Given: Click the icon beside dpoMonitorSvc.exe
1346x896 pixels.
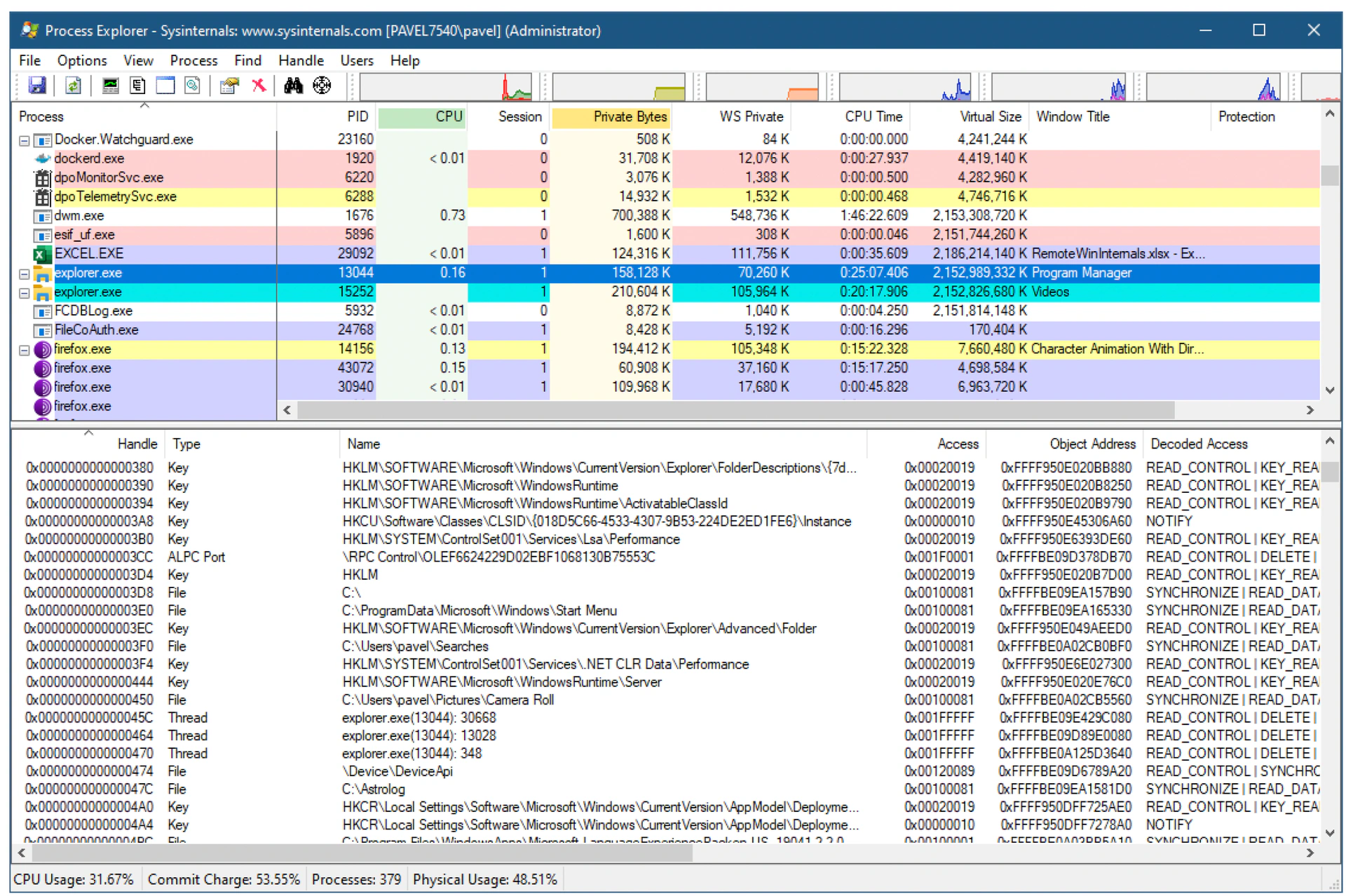Looking at the screenshot, I should coord(43,177).
